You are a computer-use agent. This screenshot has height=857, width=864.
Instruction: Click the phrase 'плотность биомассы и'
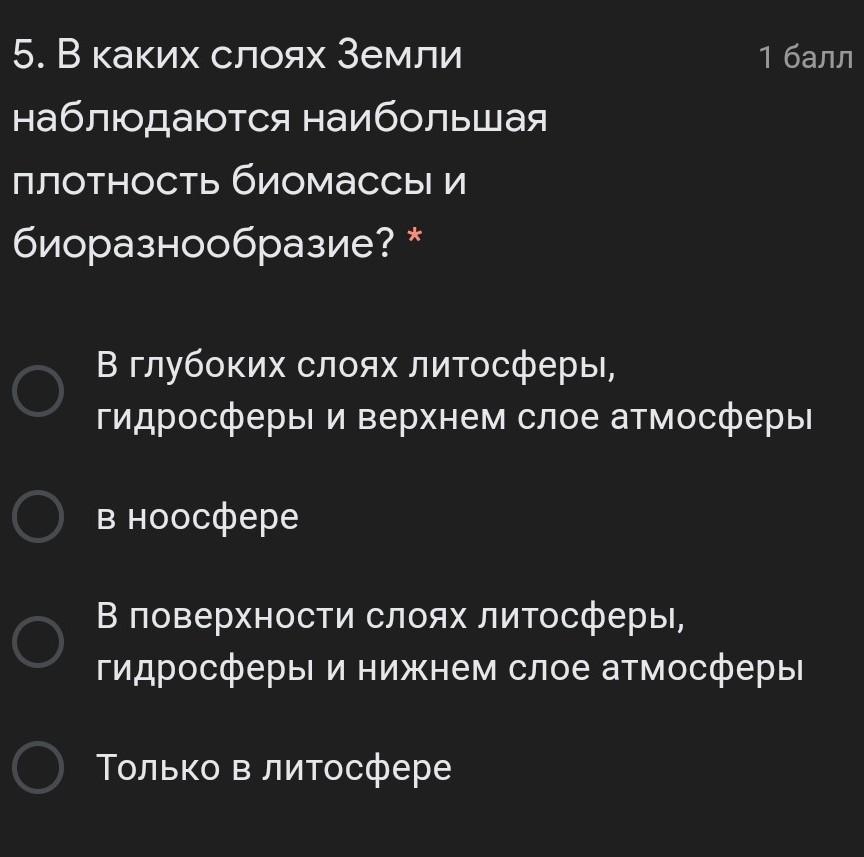pyautogui.click(x=239, y=181)
